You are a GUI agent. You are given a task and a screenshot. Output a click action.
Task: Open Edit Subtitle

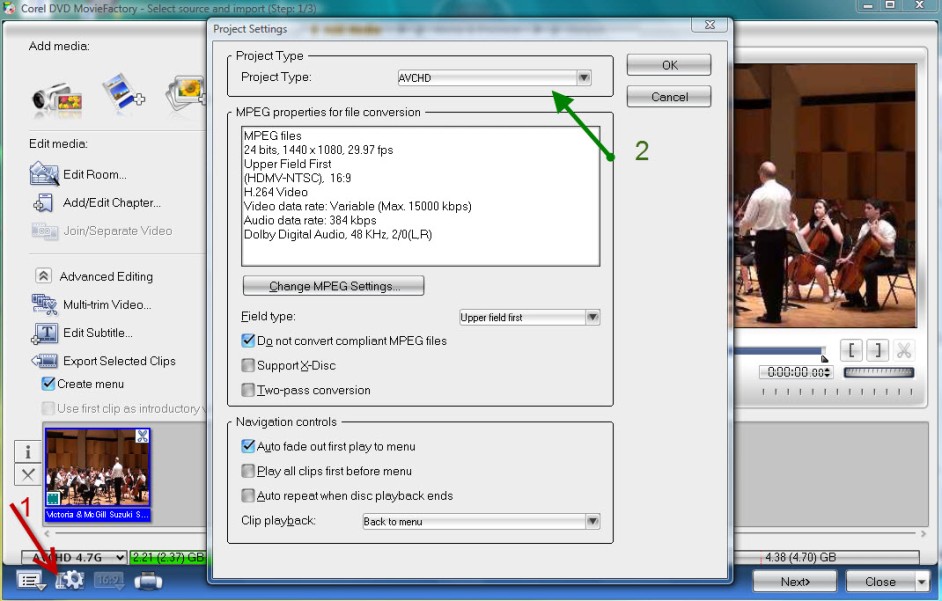pyautogui.click(x=82, y=333)
